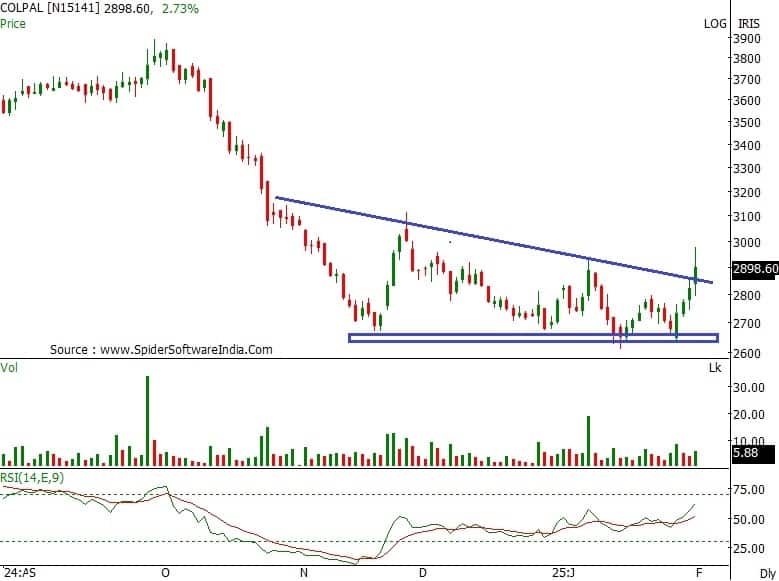The image size is (779, 581).
Task: Select the blue horizontal support rectangle
Action: [x=532, y=338]
